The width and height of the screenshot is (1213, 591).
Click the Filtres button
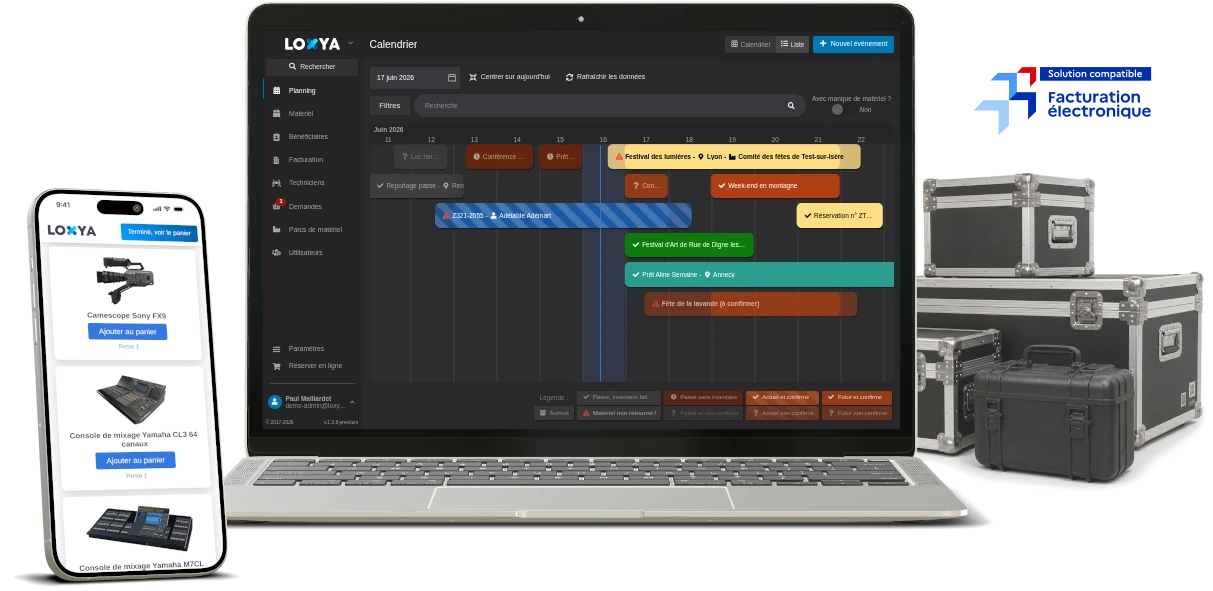(390, 105)
